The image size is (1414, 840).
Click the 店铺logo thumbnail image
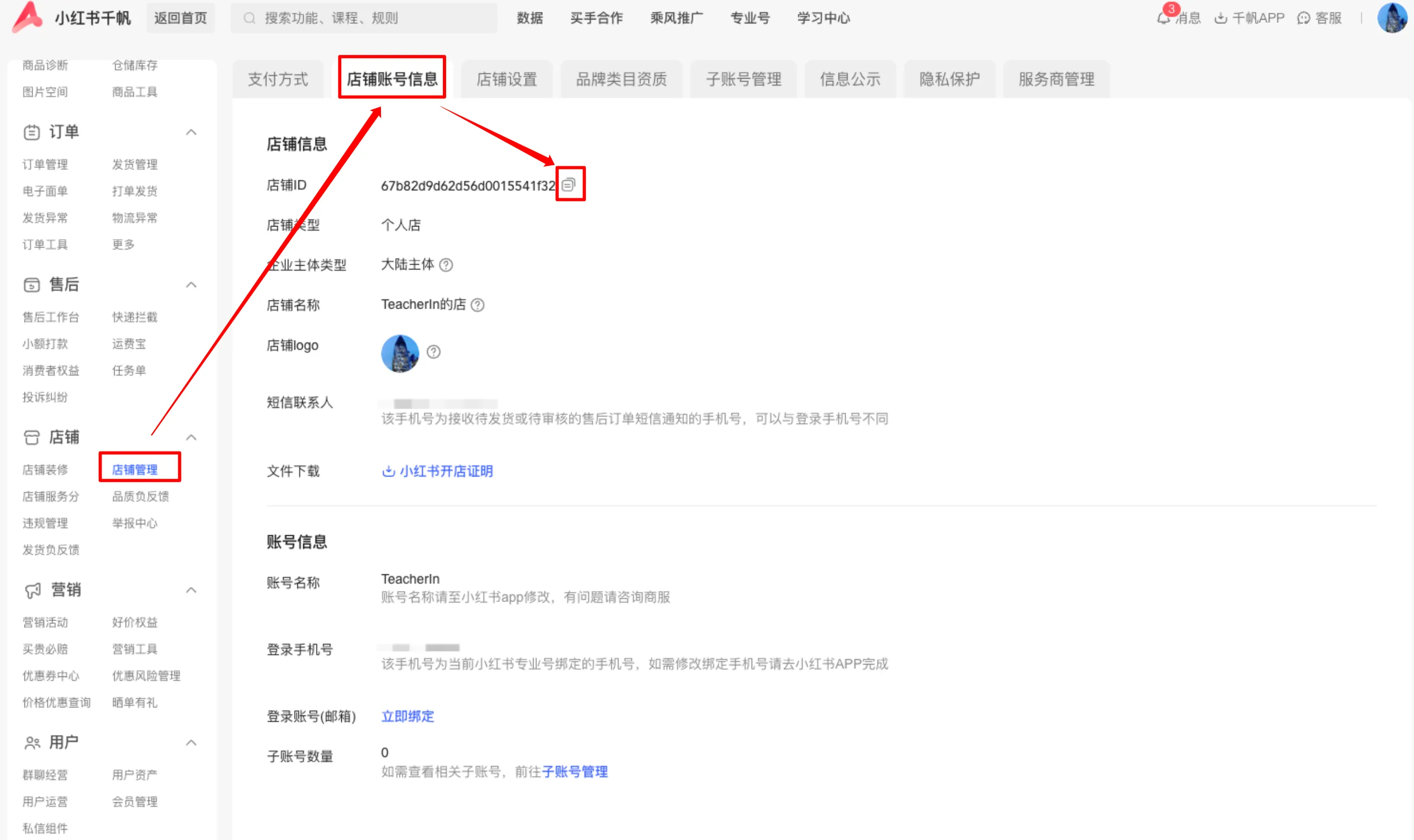(400, 353)
